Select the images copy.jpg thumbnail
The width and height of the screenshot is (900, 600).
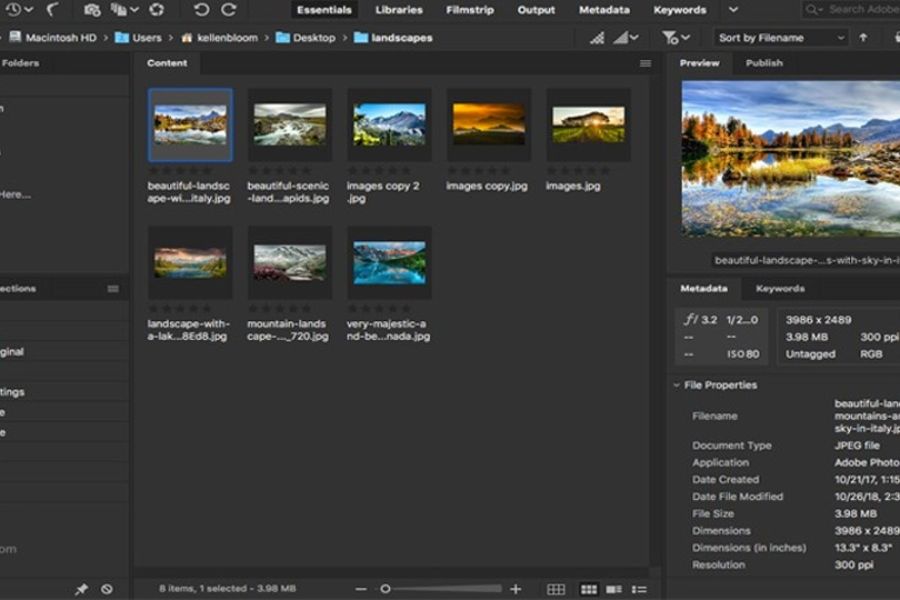point(488,125)
